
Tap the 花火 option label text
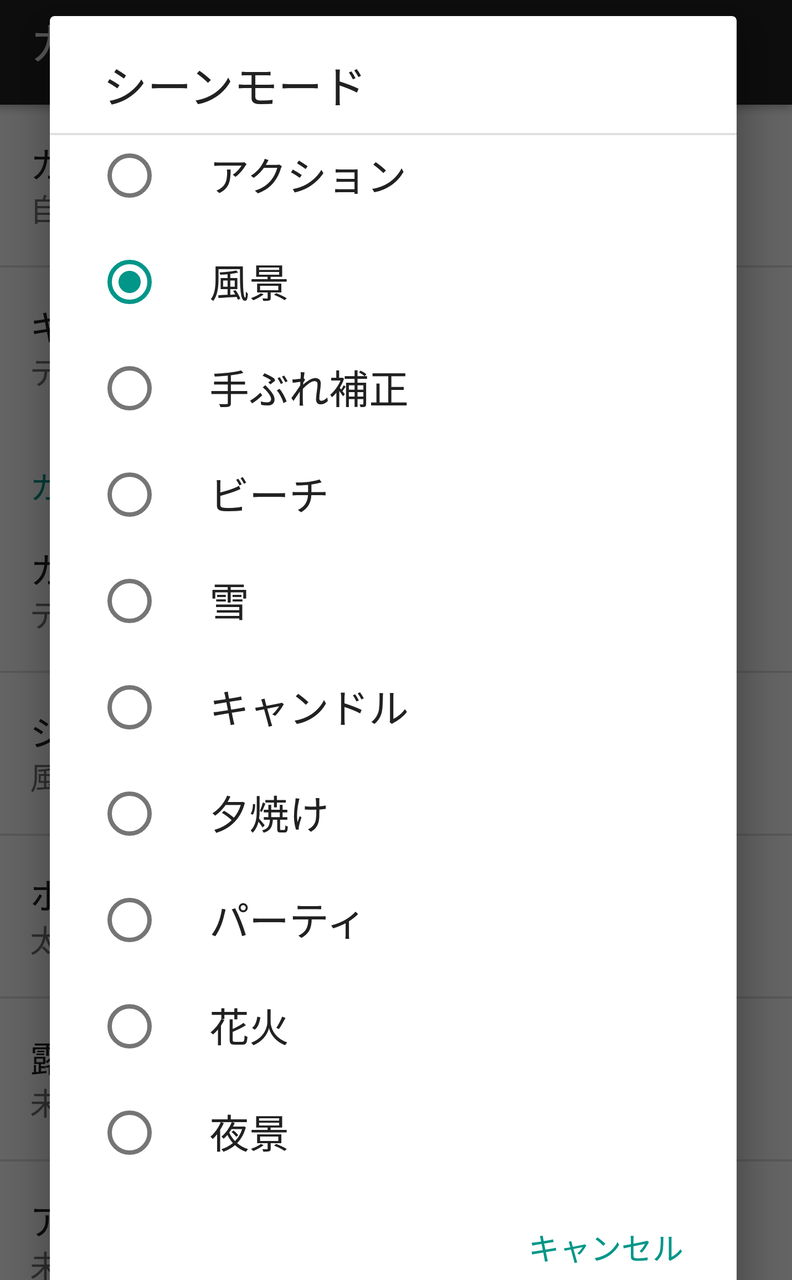[249, 1028]
